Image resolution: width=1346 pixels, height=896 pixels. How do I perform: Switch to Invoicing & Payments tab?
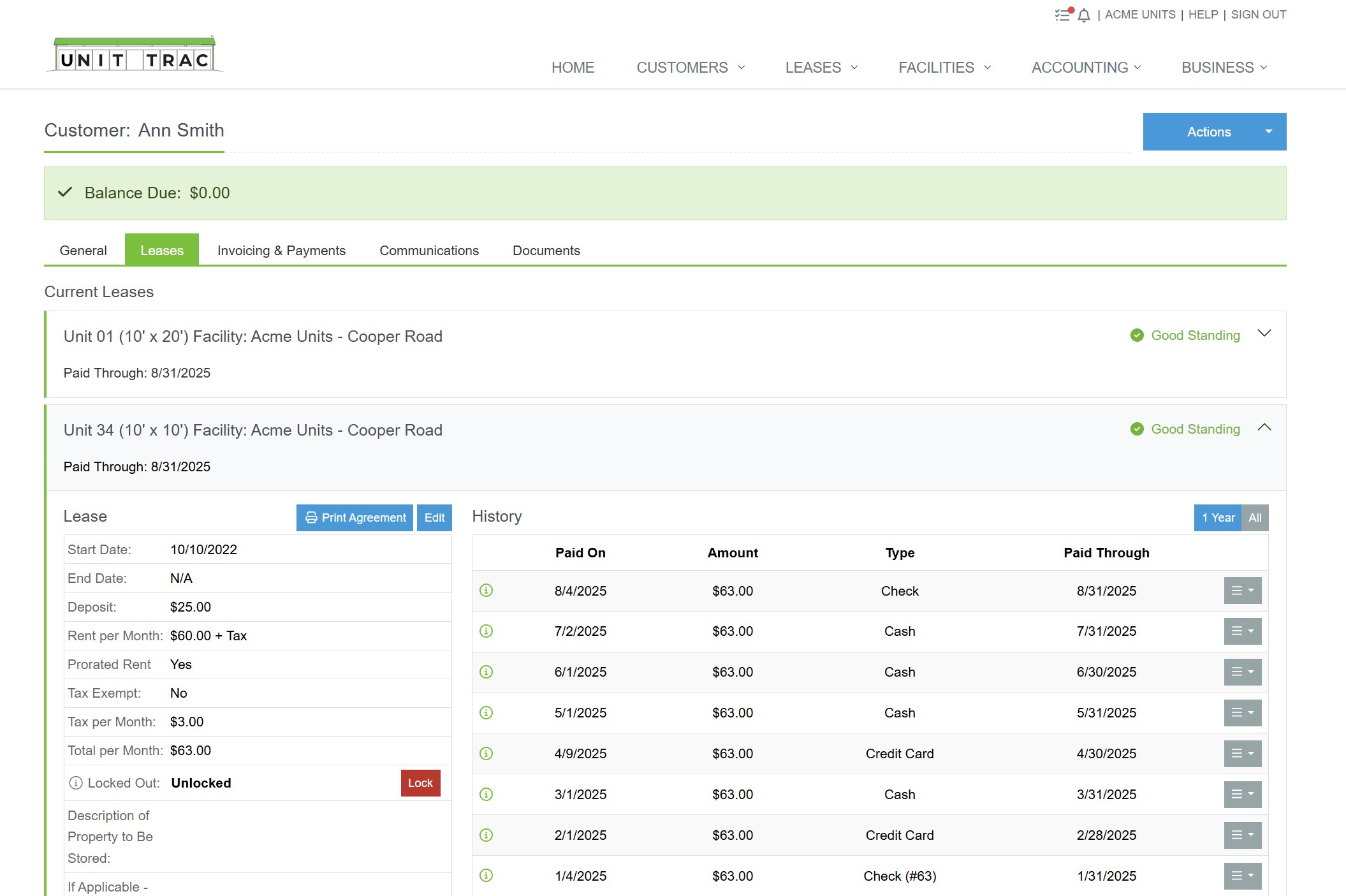pyautogui.click(x=281, y=251)
